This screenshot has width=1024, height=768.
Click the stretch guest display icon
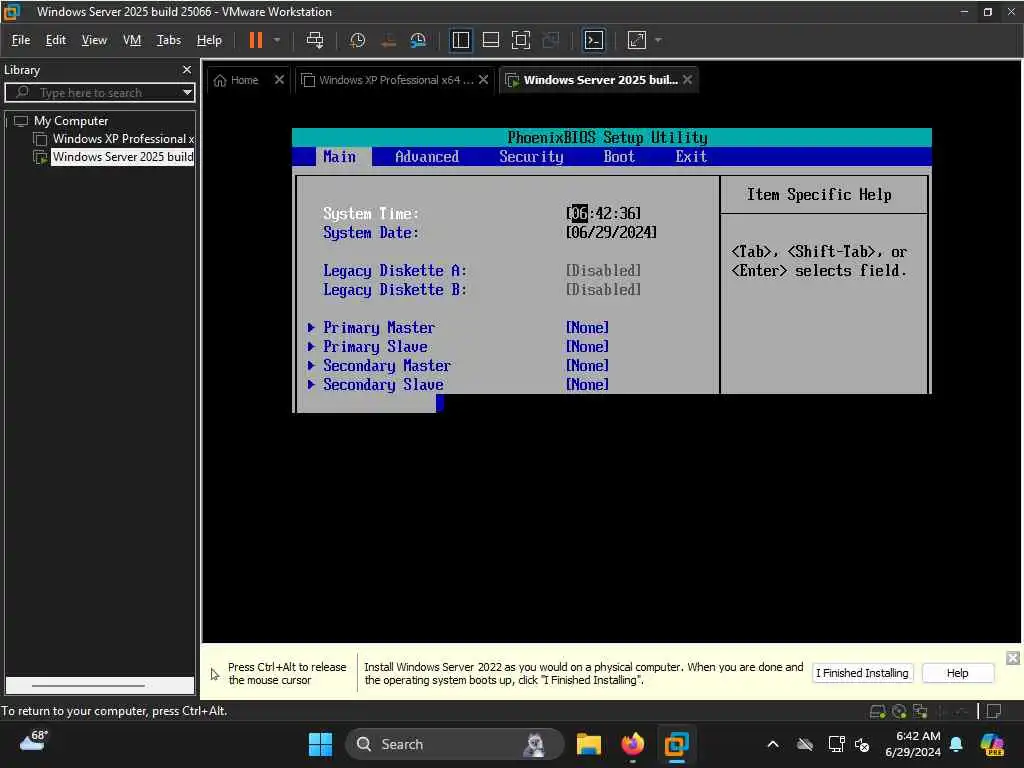[x=637, y=40]
